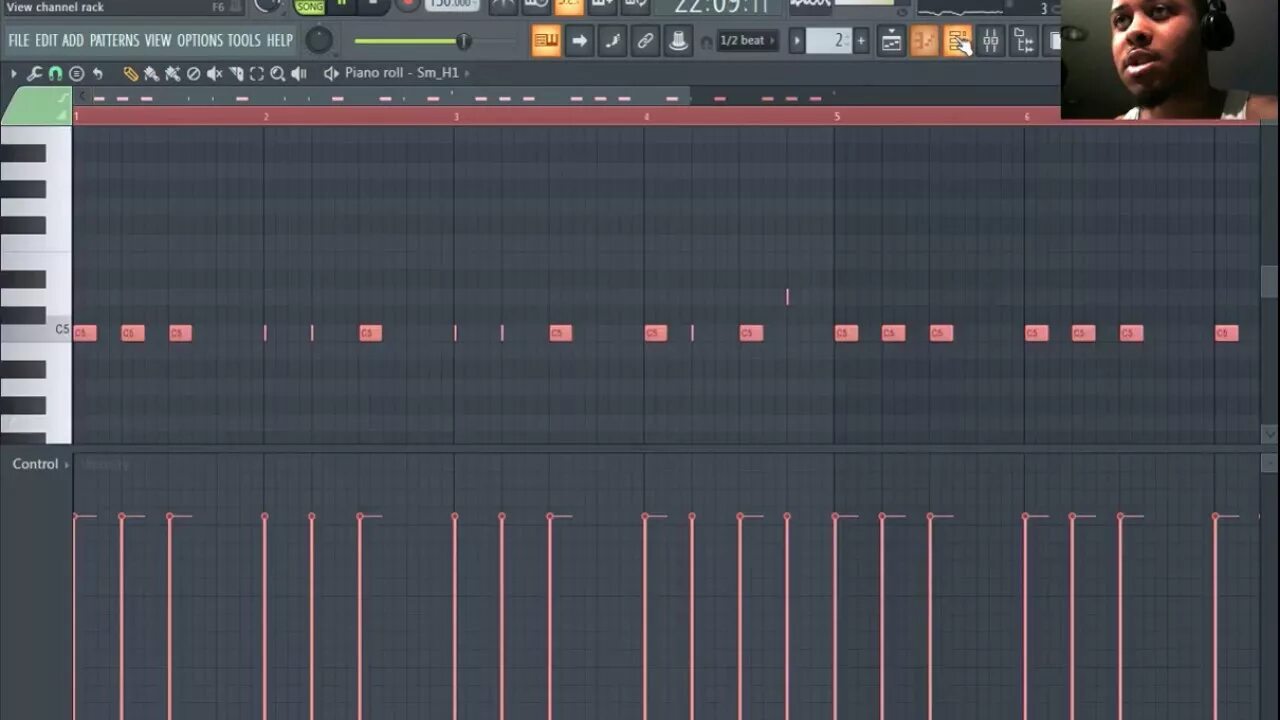Toggle the piano roll magnet snap icon
Screen dimensions: 1280x720
pyautogui.click(x=55, y=73)
